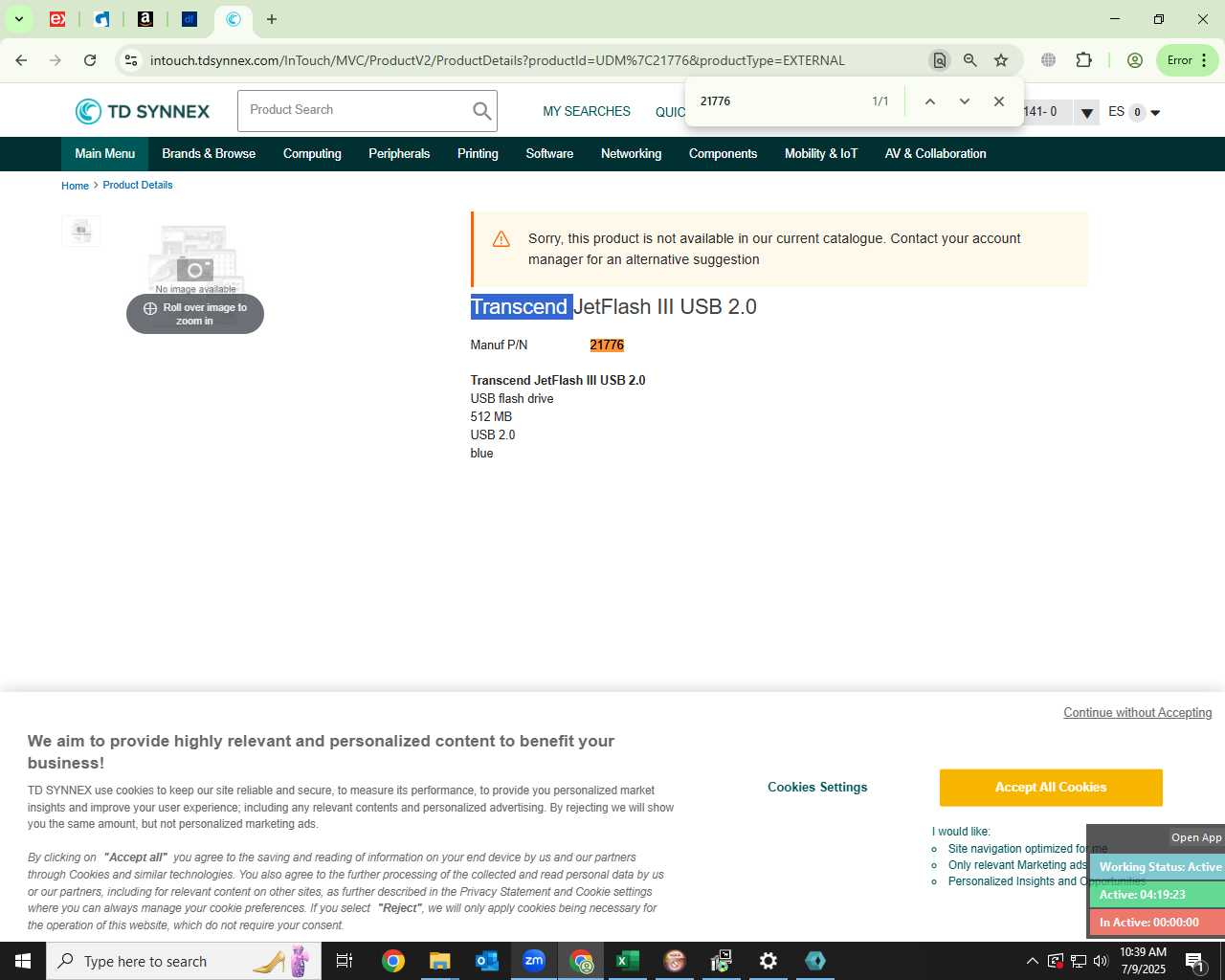
Task: Open the AV & Collaboration menu
Action: coord(935,154)
